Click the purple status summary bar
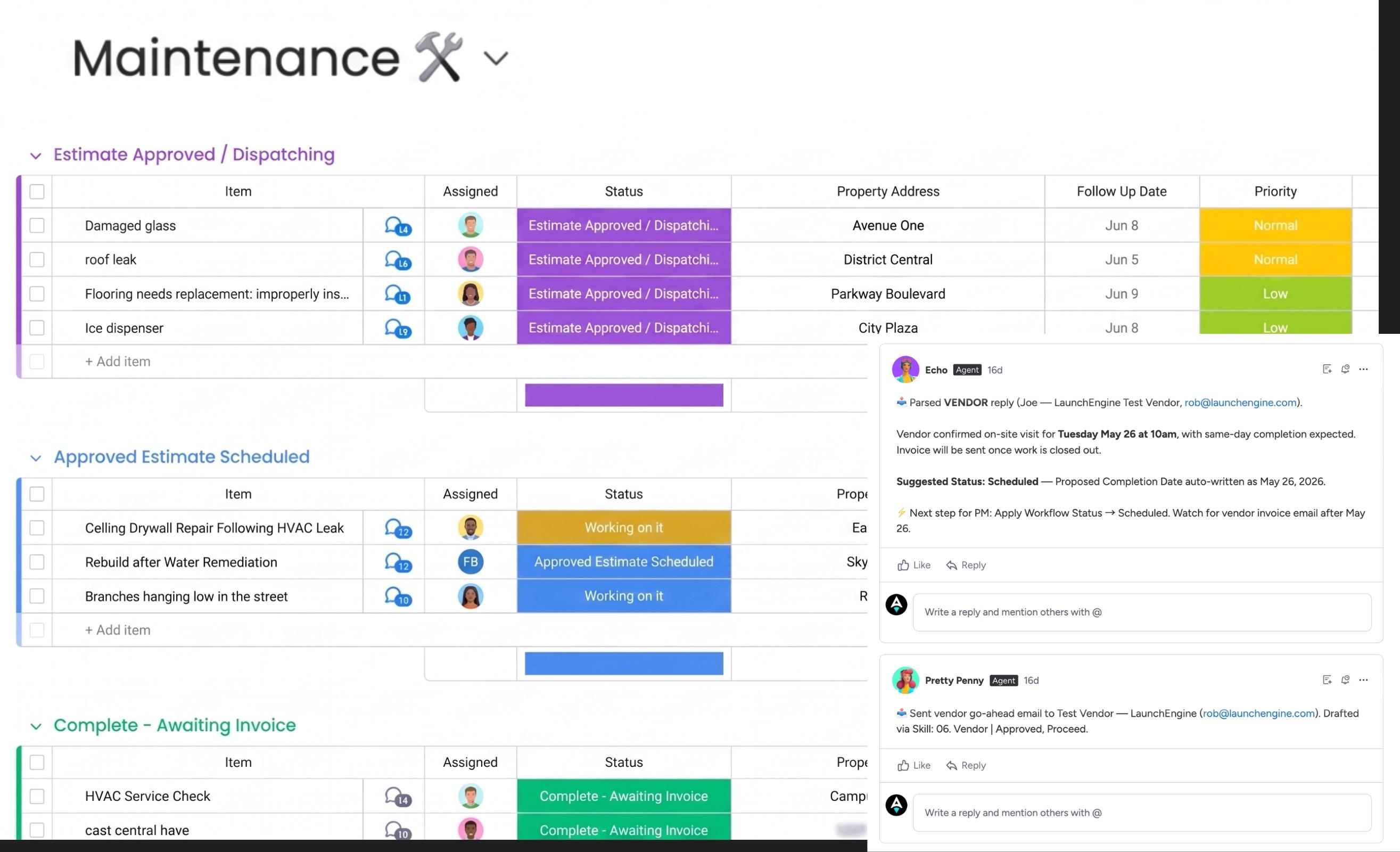 [x=624, y=396]
